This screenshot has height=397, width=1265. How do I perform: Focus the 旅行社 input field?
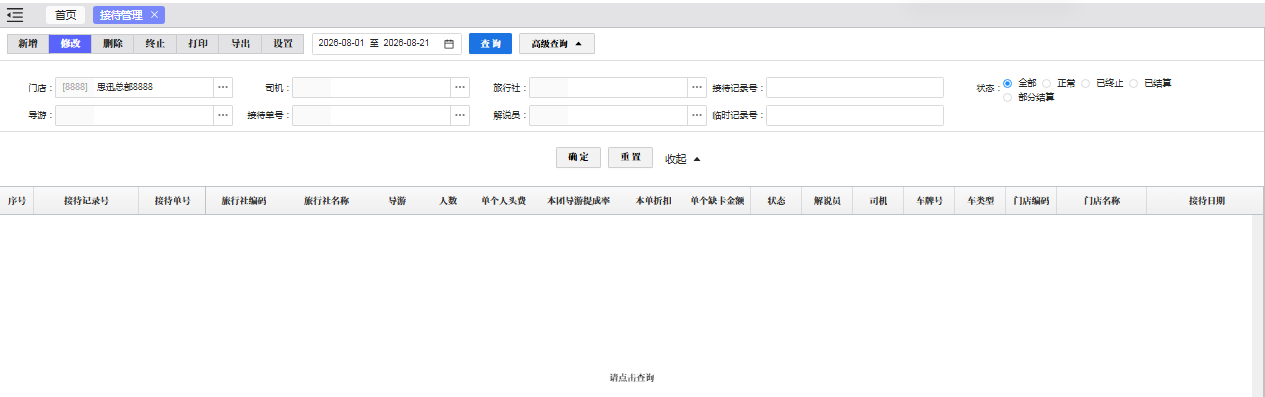(608, 87)
